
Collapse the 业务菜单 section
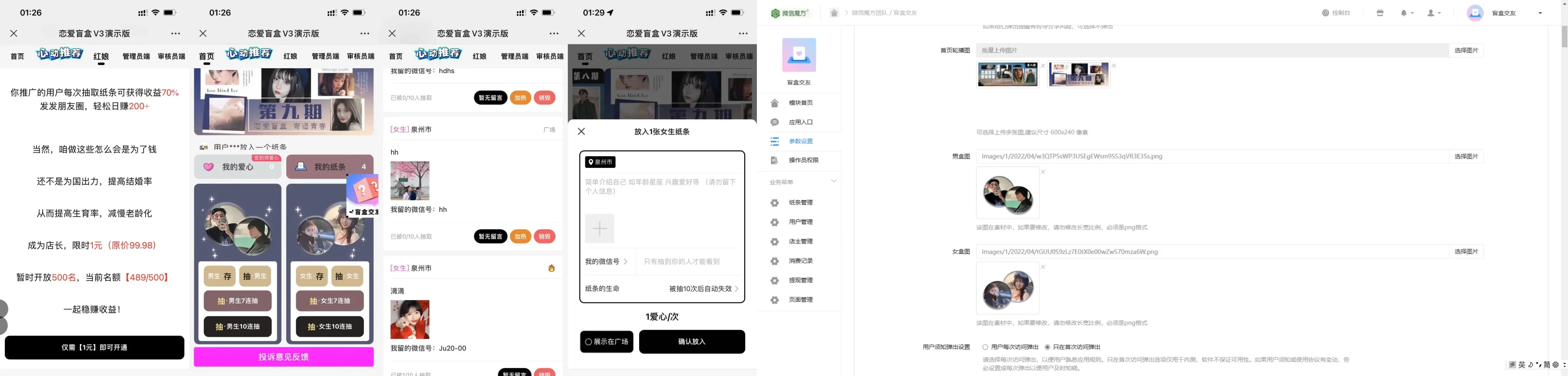tap(833, 181)
